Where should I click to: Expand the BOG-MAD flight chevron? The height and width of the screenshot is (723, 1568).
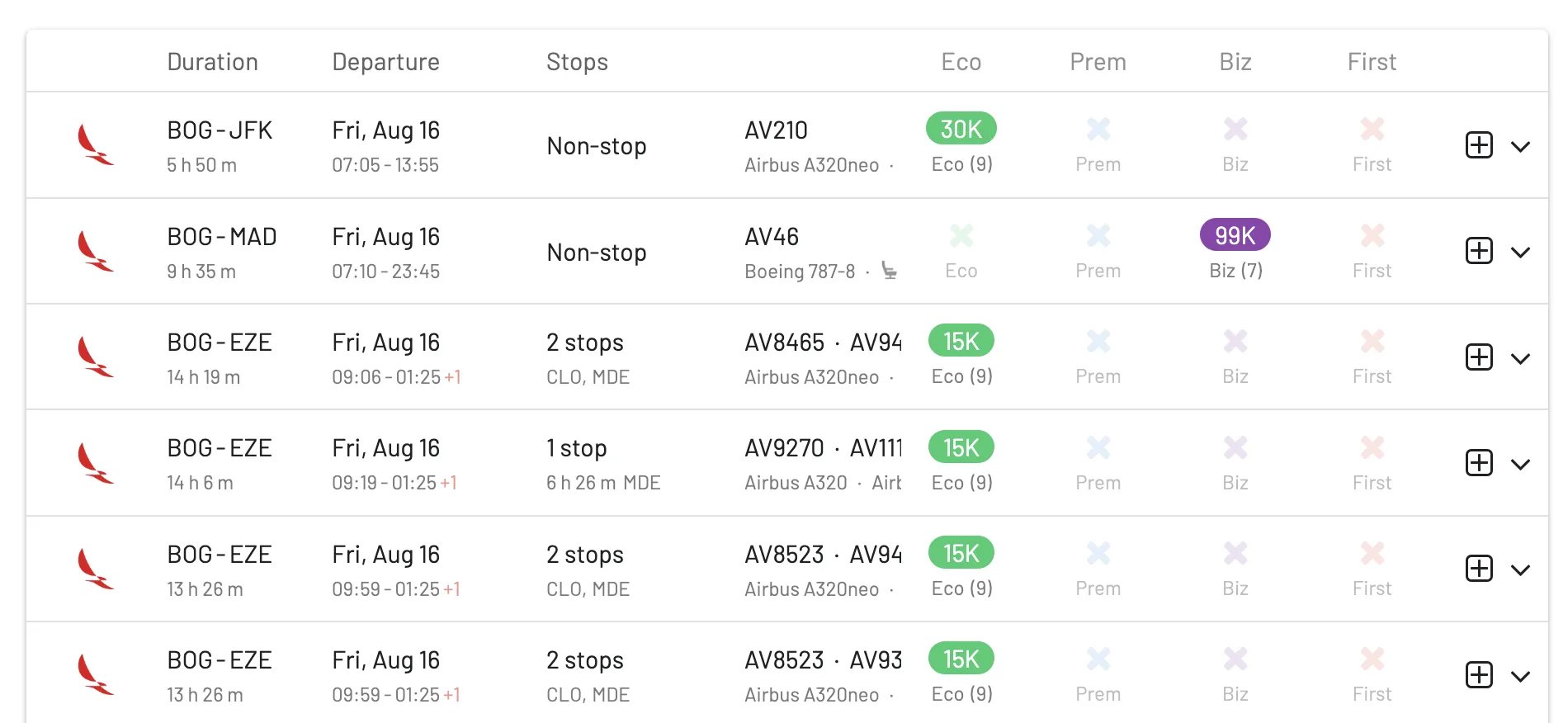click(x=1520, y=252)
